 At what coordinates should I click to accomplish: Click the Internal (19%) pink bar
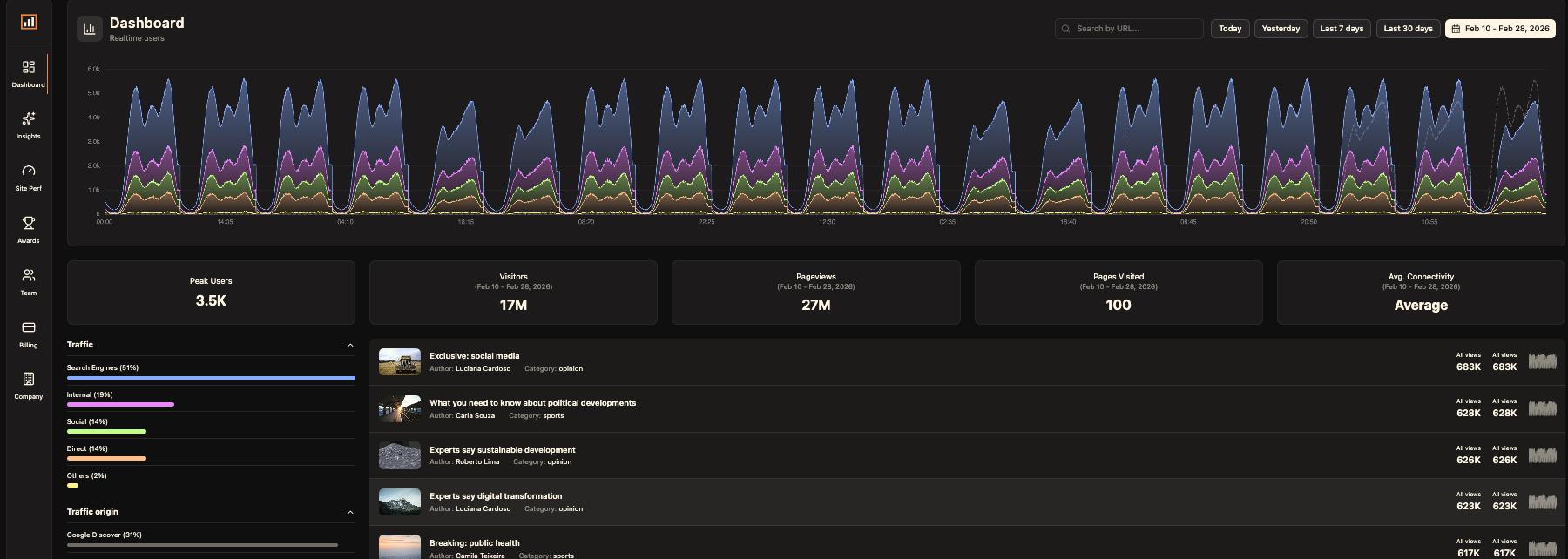point(120,405)
